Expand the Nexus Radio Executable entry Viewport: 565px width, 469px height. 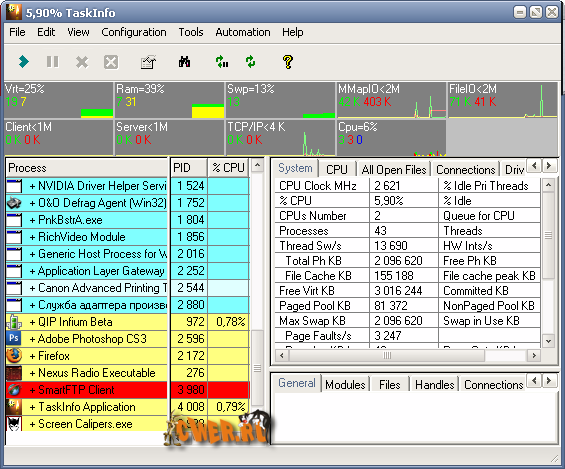32,373
